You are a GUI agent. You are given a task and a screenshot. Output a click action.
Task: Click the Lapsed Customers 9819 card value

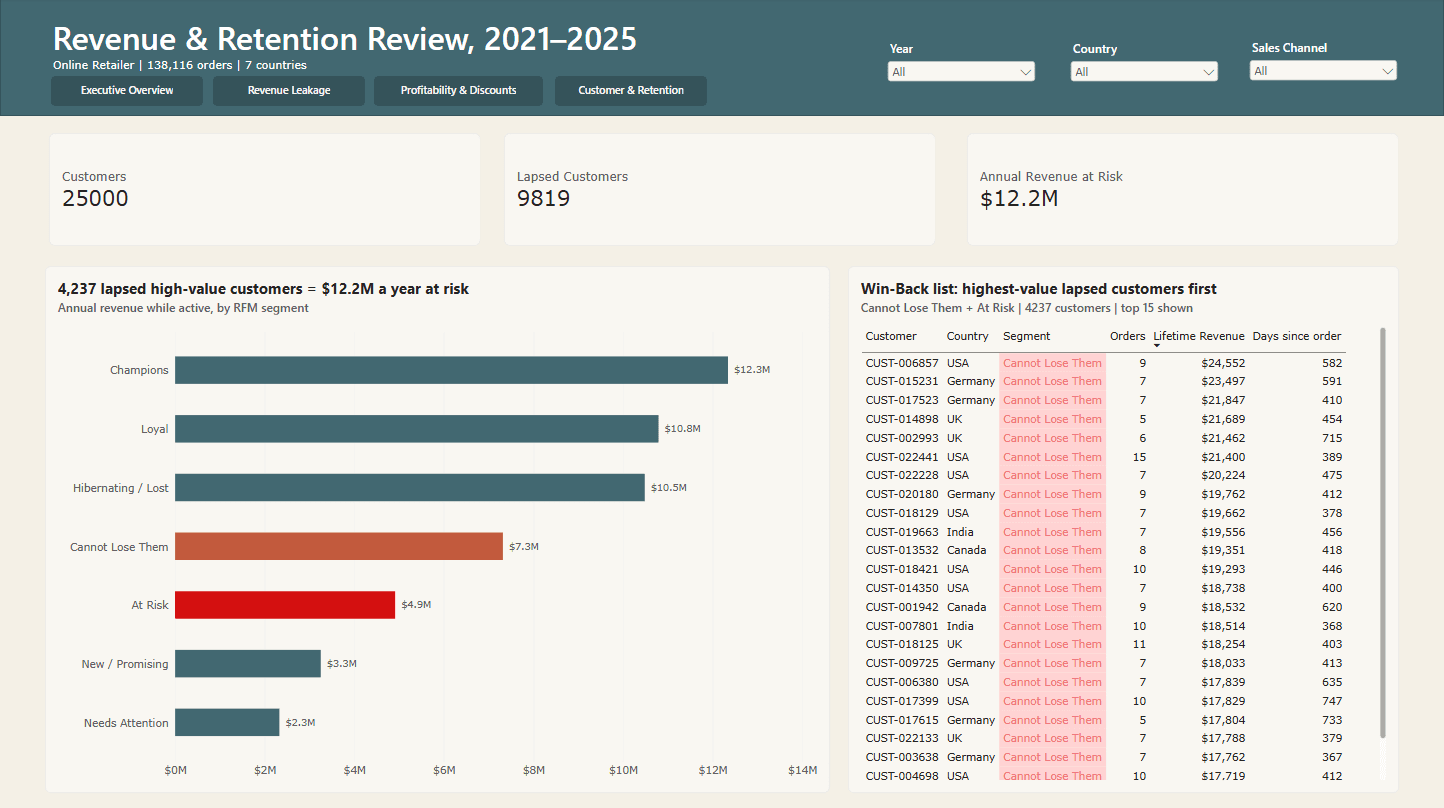point(543,198)
